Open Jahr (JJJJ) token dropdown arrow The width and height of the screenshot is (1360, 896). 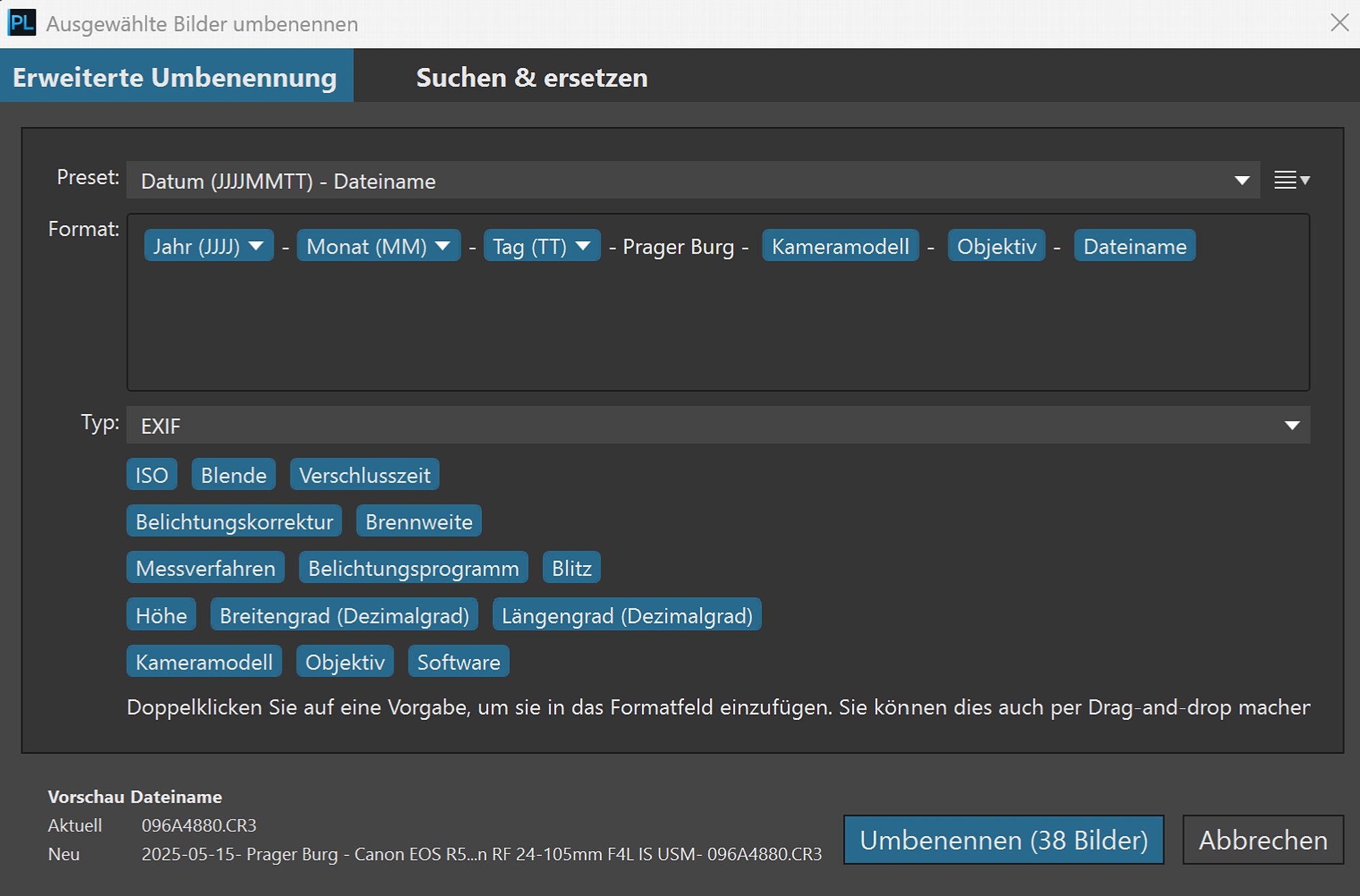coord(256,245)
